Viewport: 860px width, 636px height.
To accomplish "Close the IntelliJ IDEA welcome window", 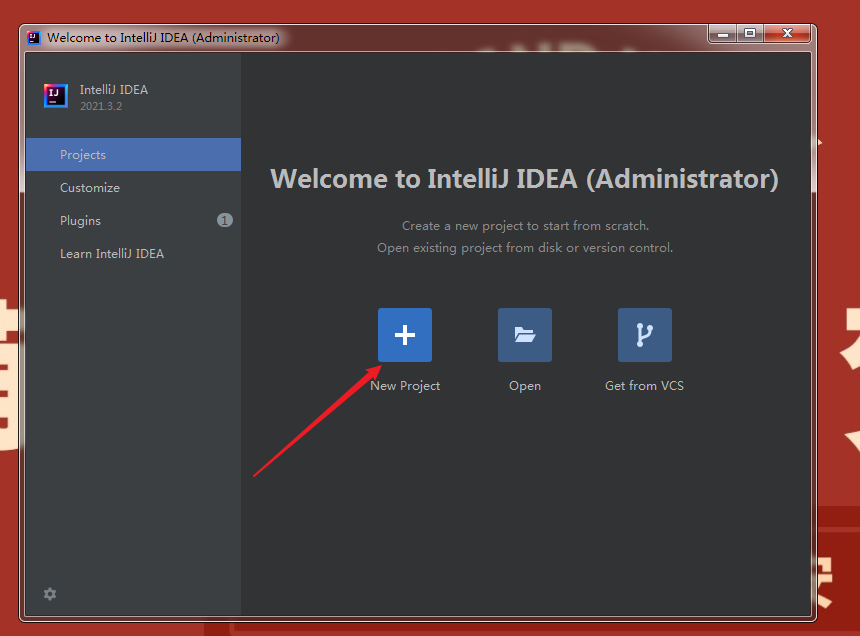I will point(787,34).
